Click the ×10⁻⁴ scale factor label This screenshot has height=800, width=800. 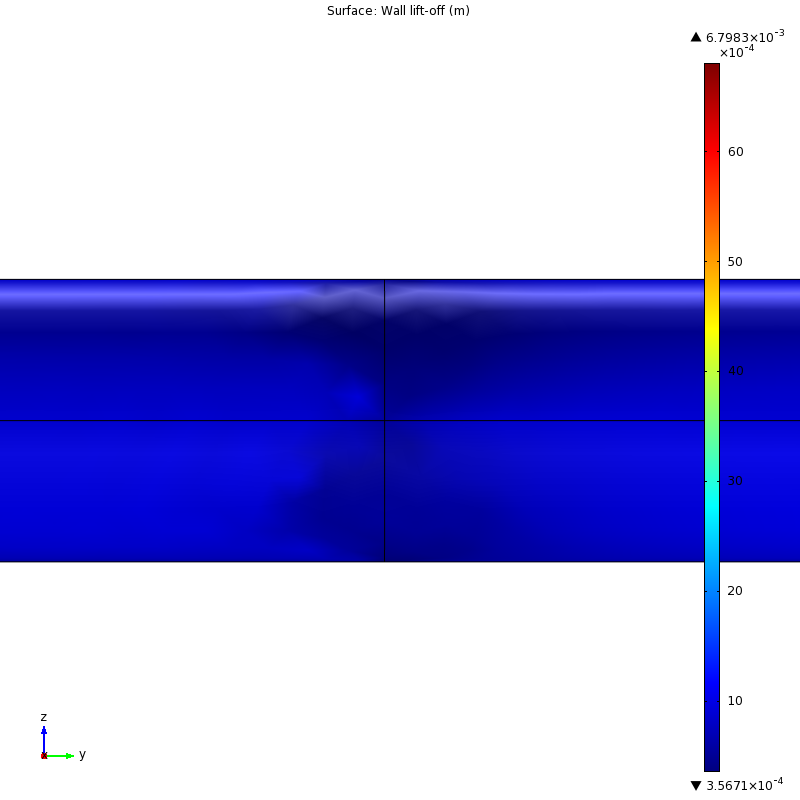click(x=737, y=52)
